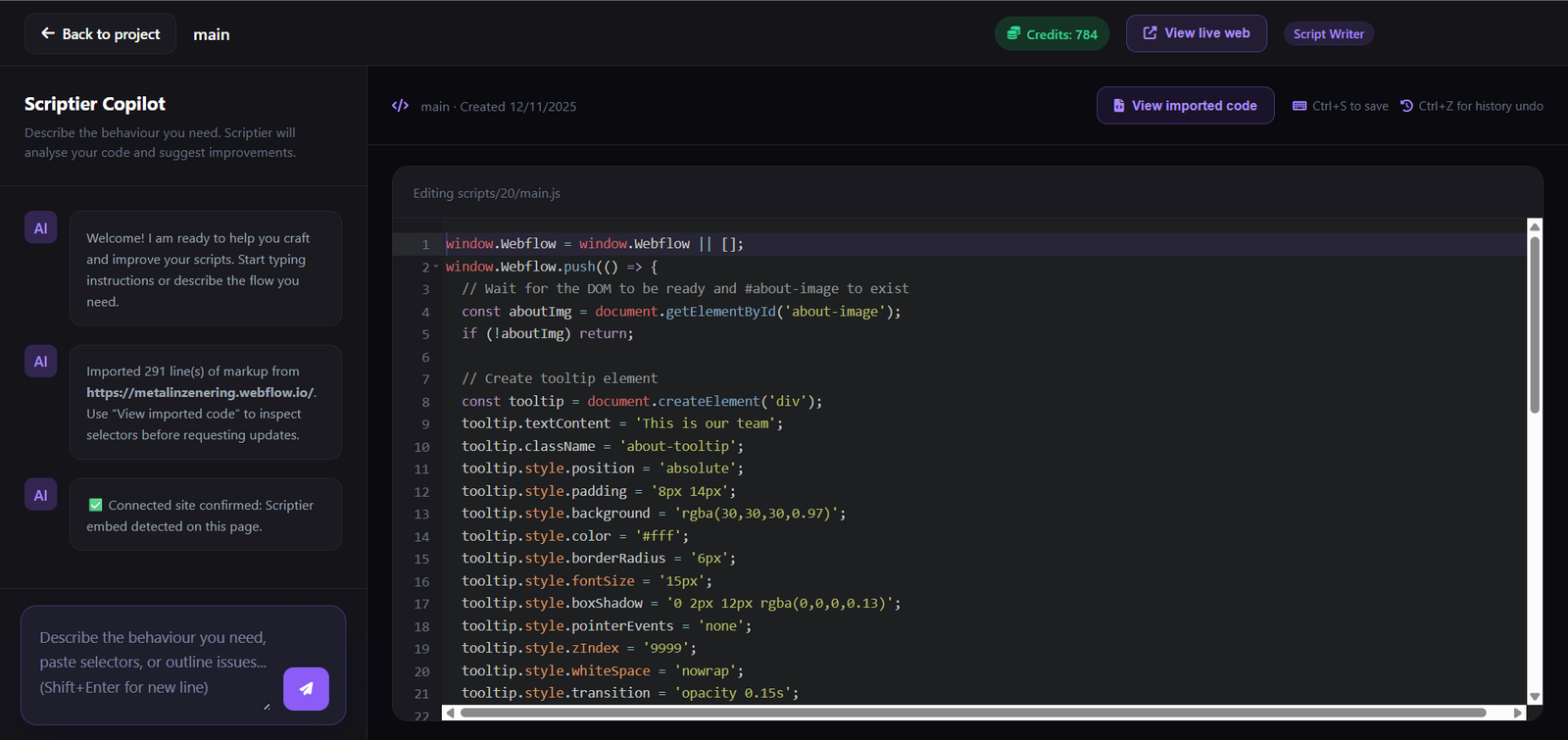Click line 13 tooltip.style.background code
Screen dimensions: 1568x740
click(x=654, y=514)
